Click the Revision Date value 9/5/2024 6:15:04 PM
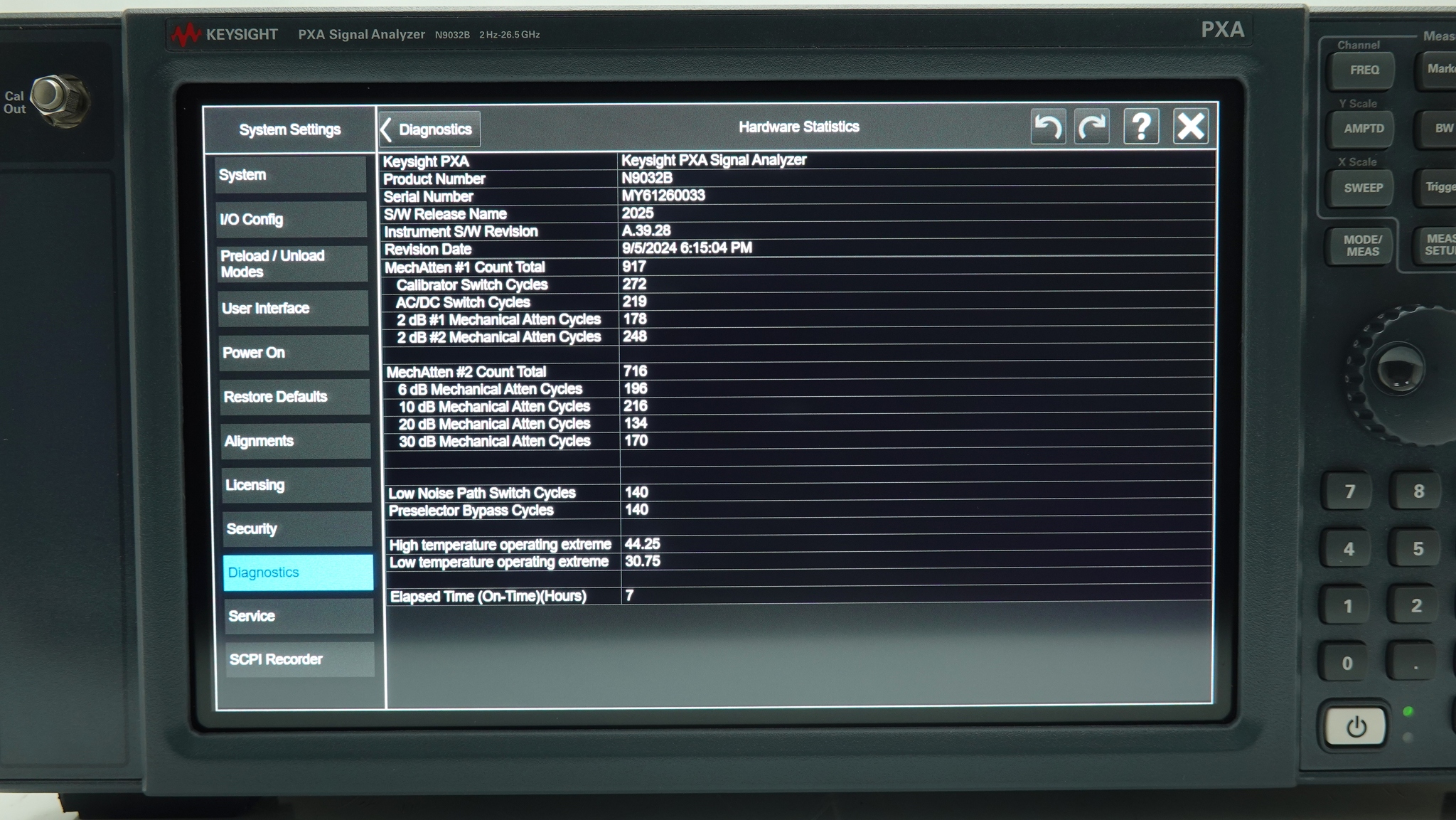Image resolution: width=1456 pixels, height=820 pixels. [687, 248]
